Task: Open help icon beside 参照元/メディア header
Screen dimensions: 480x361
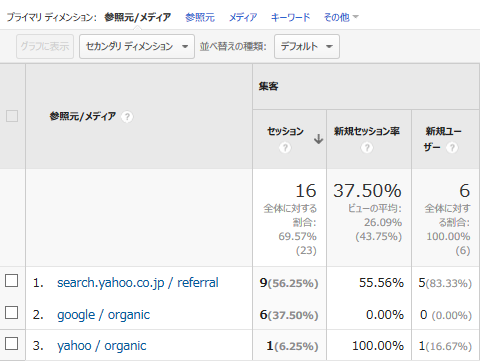Action: [x=127, y=117]
